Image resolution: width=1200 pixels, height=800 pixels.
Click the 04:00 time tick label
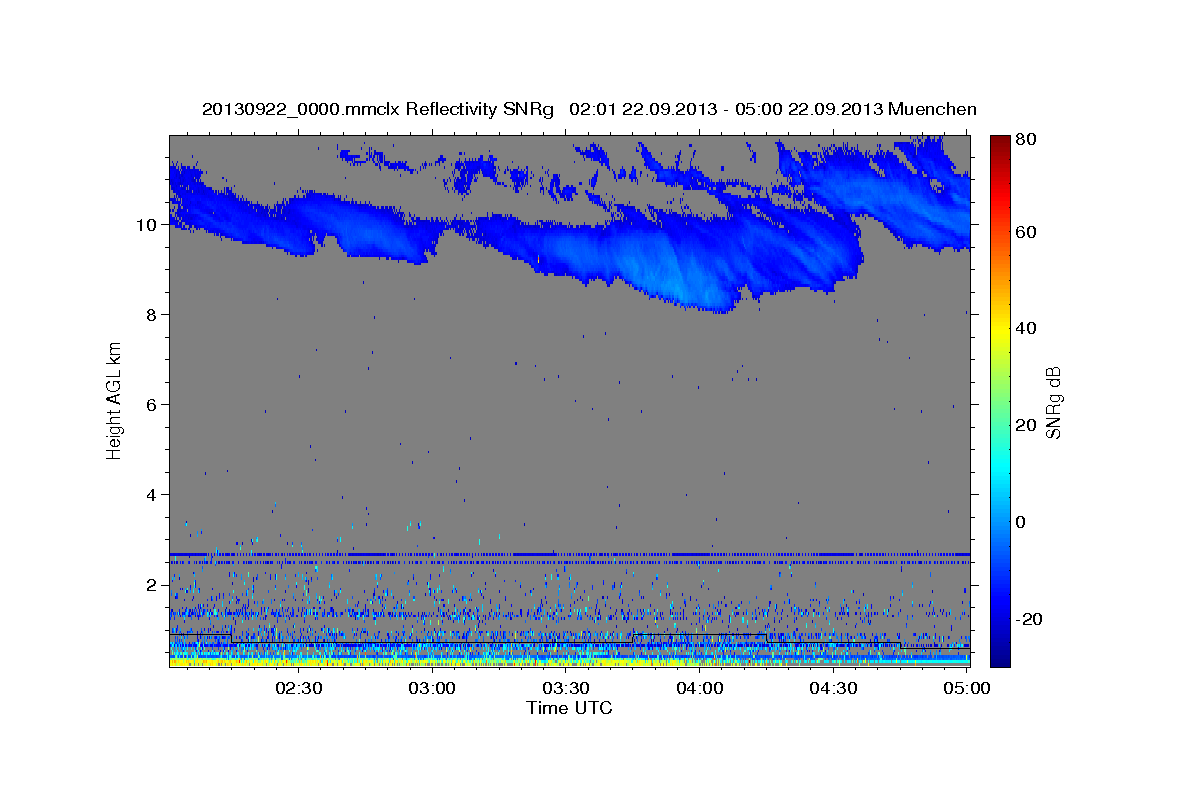[x=699, y=688]
